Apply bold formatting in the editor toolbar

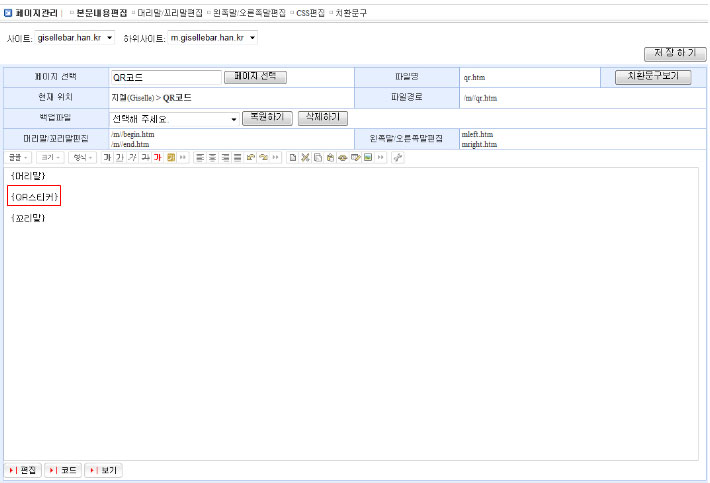point(106,158)
